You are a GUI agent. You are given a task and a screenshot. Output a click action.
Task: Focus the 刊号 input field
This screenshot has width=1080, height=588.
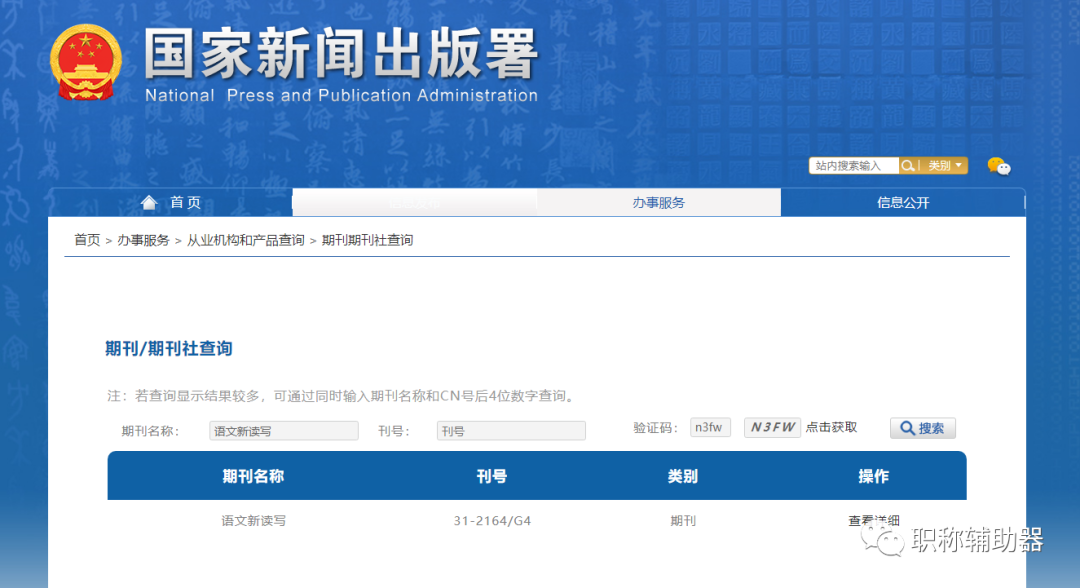tap(511, 431)
